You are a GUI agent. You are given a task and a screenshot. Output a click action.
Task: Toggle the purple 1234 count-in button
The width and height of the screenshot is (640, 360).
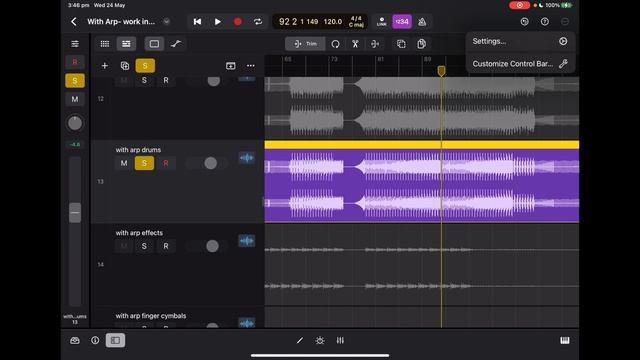pyautogui.click(x=402, y=22)
